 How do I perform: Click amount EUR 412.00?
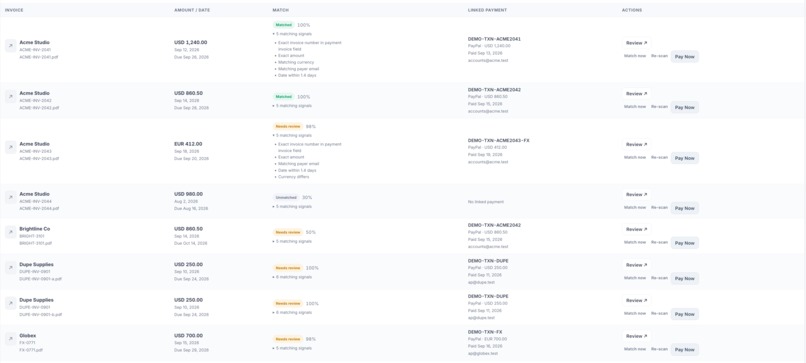tap(188, 144)
